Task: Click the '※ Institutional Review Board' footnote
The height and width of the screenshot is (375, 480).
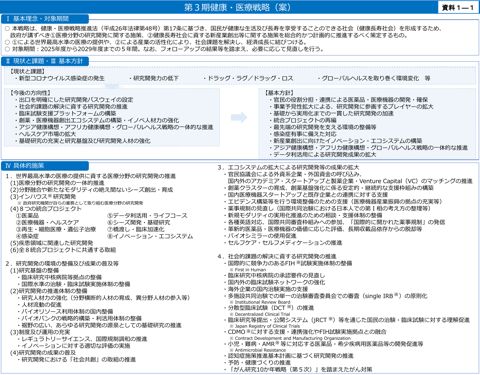Action: (260, 302)
